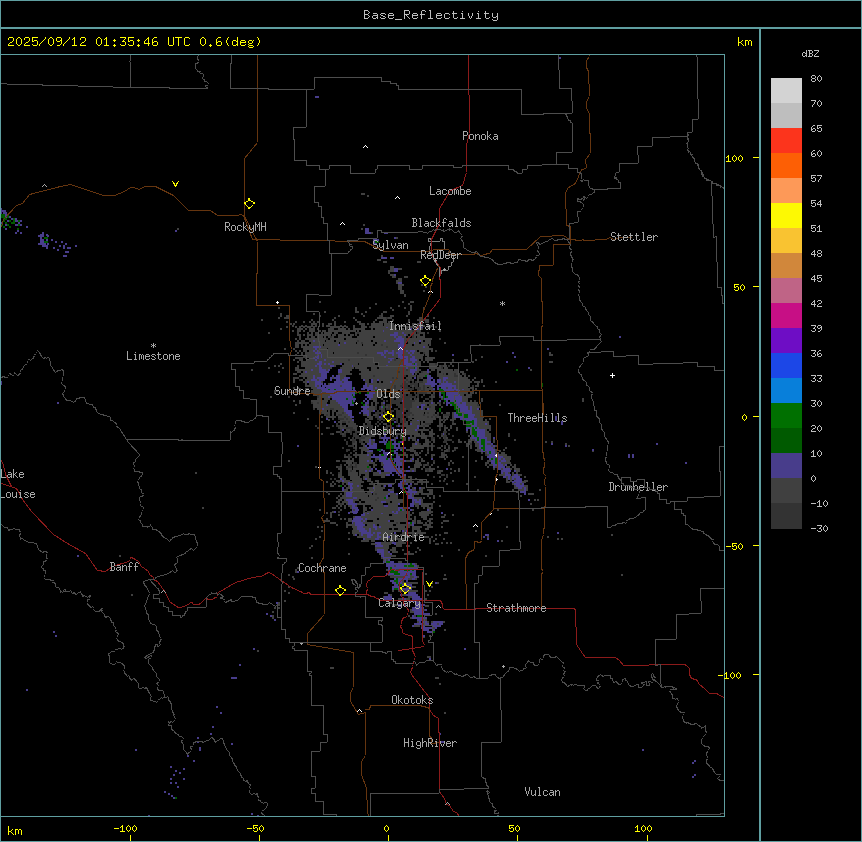
Task: Click the Okotoks label
Action: tap(412, 700)
